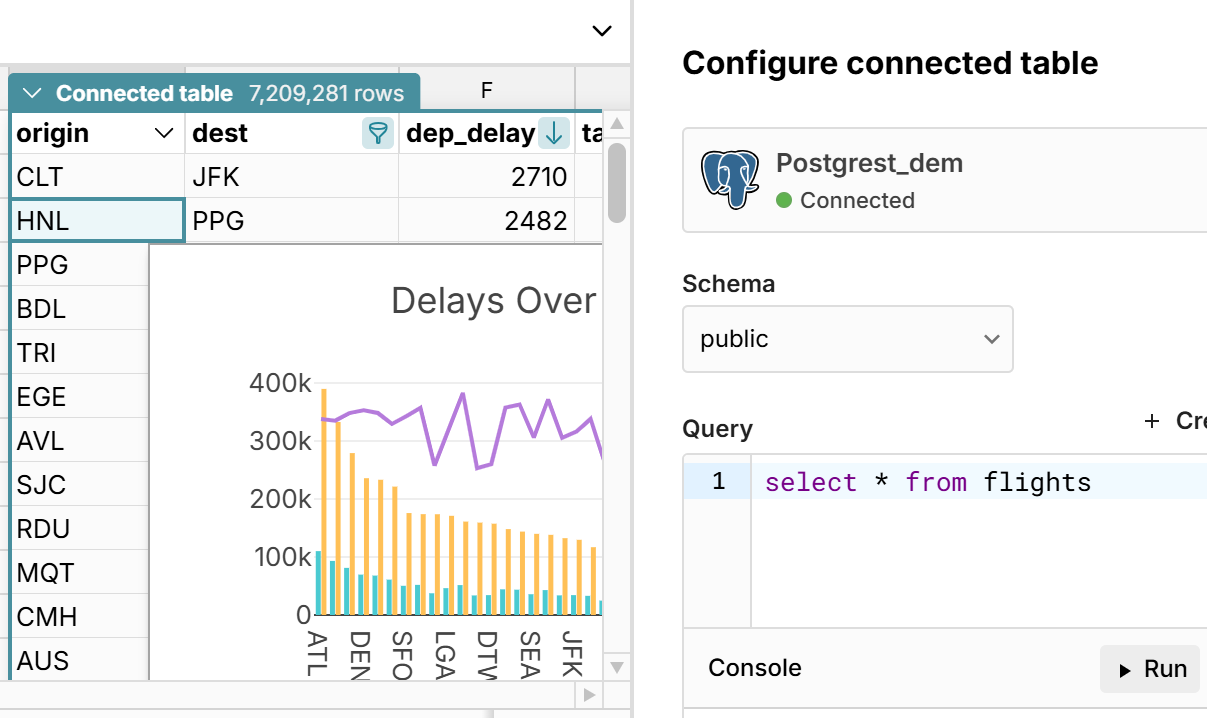Click the filter icon on dest column
1207x718 pixels.
(x=377, y=133)
